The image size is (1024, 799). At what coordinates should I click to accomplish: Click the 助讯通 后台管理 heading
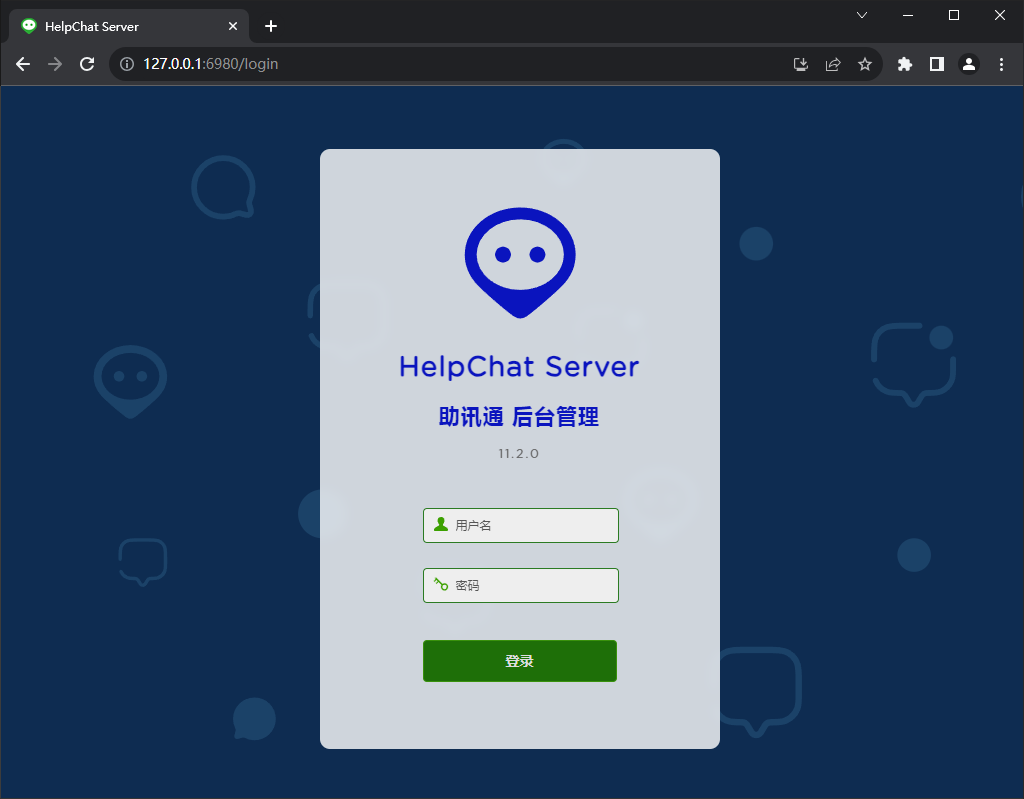[x=519, y=417]
